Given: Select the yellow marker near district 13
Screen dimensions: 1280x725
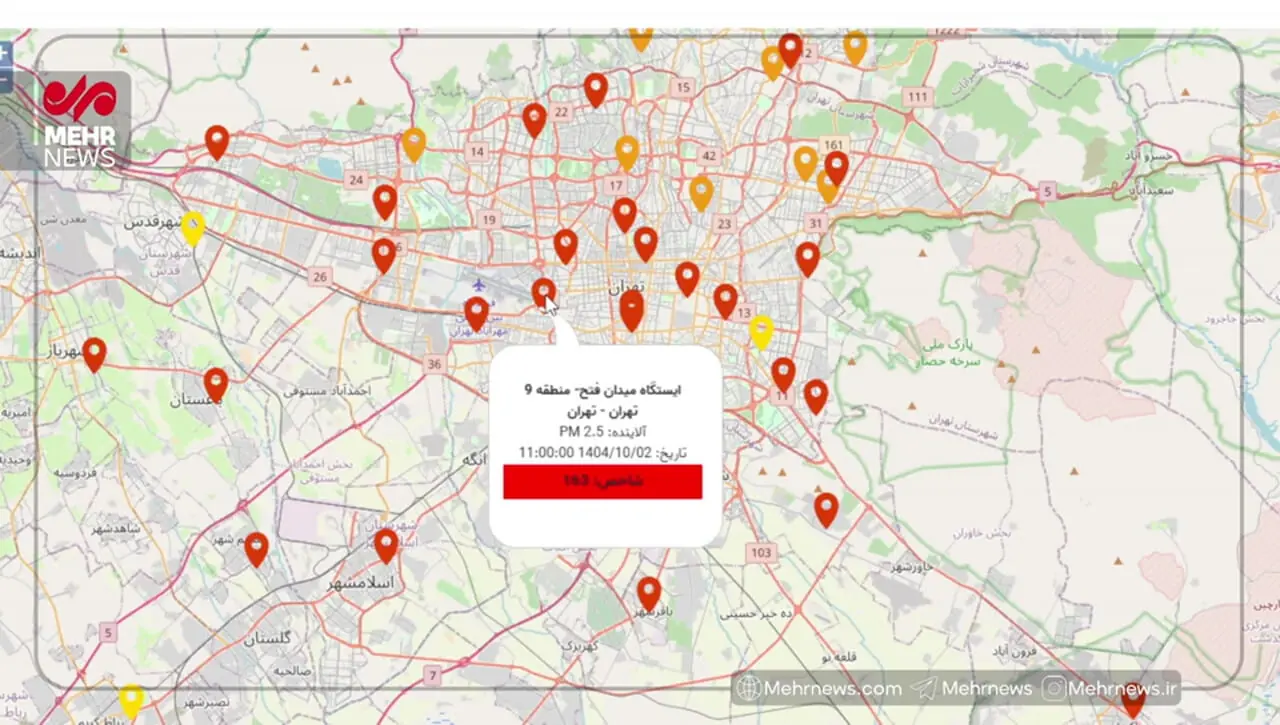Looking at the screenshot, I should [x=761, y=330].
